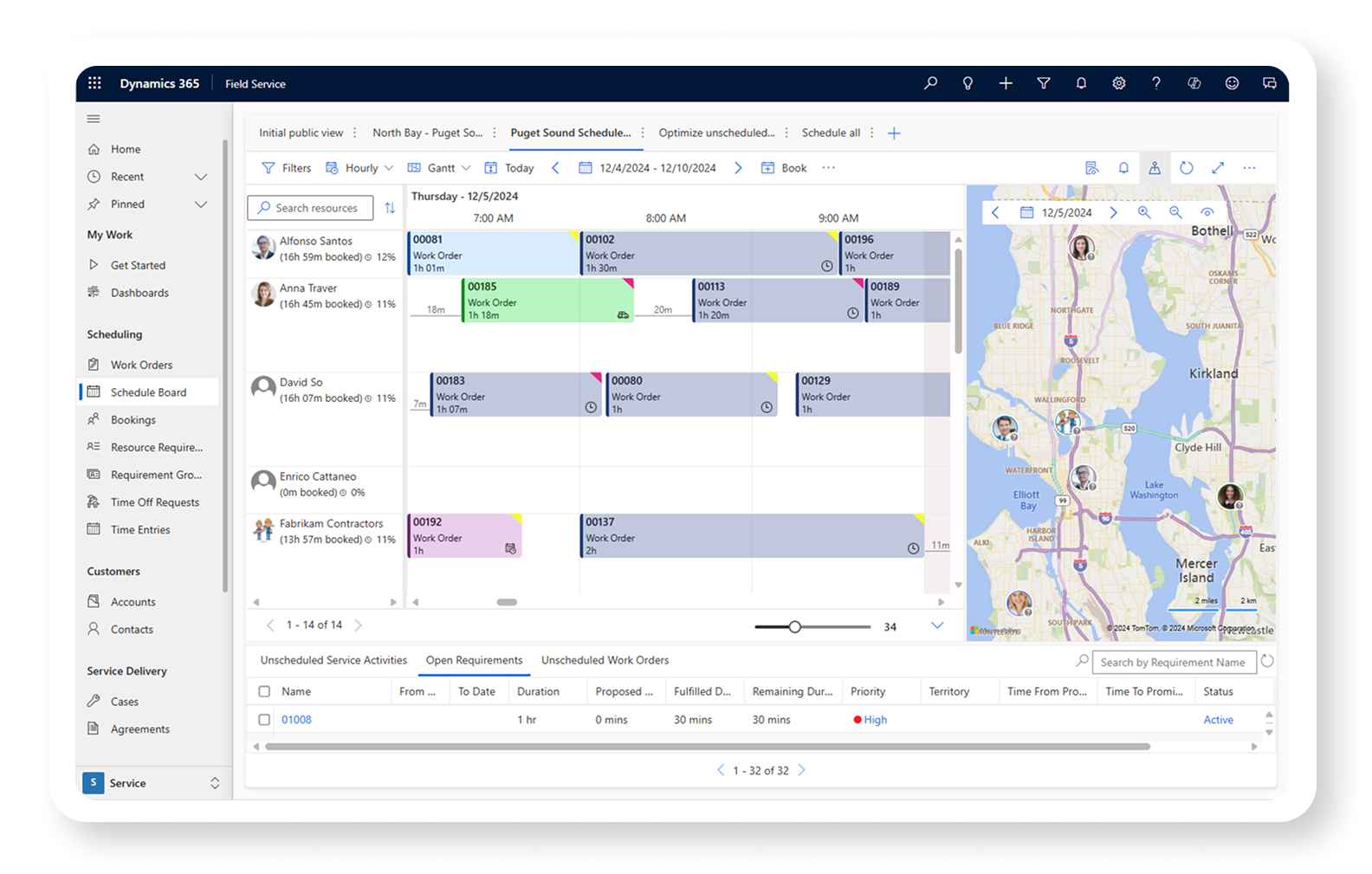Screen dimensions: 1372x874
Task: Select booking 00137 for Fabrikam Contractors
Action: tap(752, 535)
